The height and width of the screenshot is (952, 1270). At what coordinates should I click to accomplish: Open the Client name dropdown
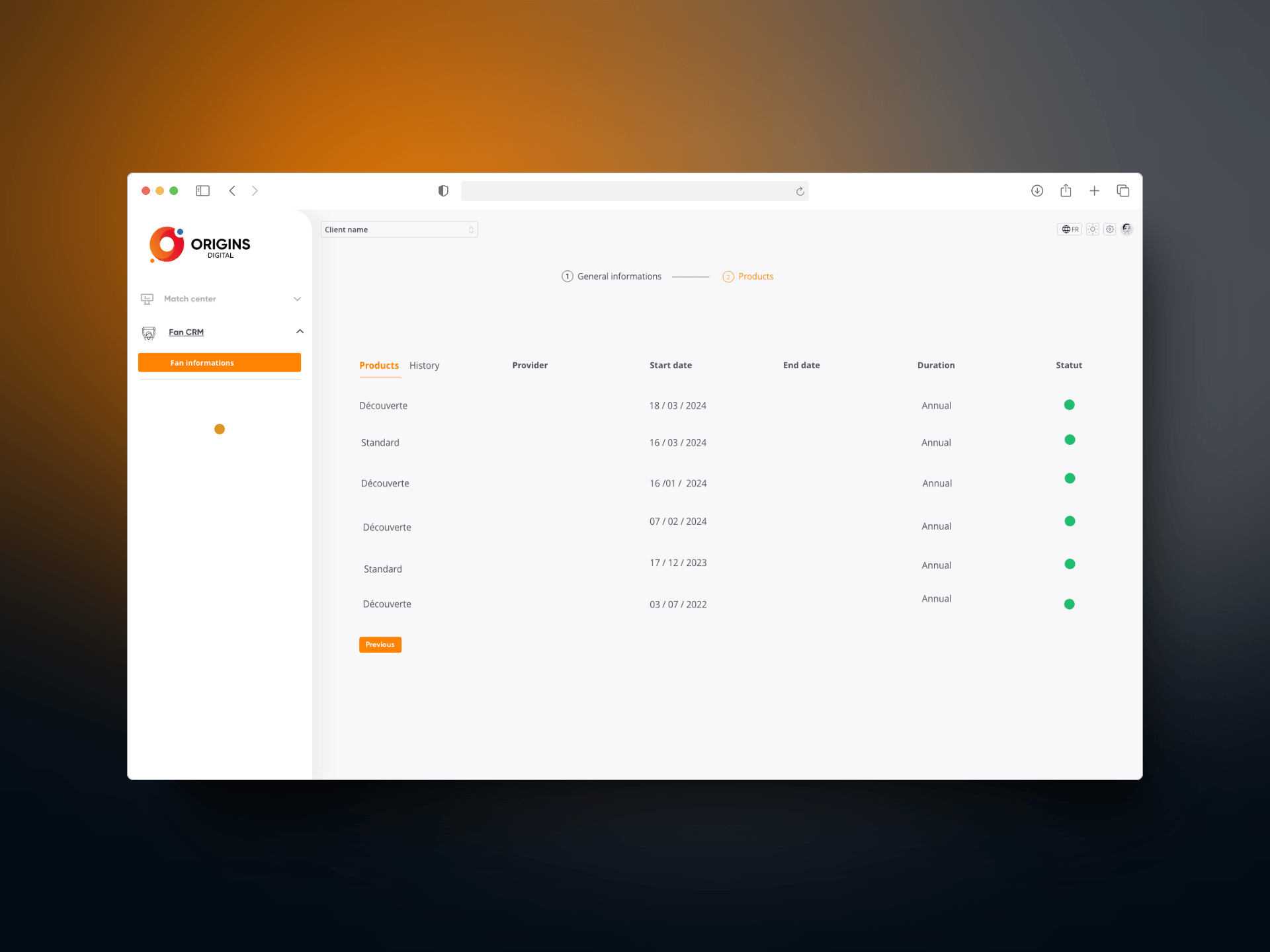pyautogui.click(x=399, y=229)
